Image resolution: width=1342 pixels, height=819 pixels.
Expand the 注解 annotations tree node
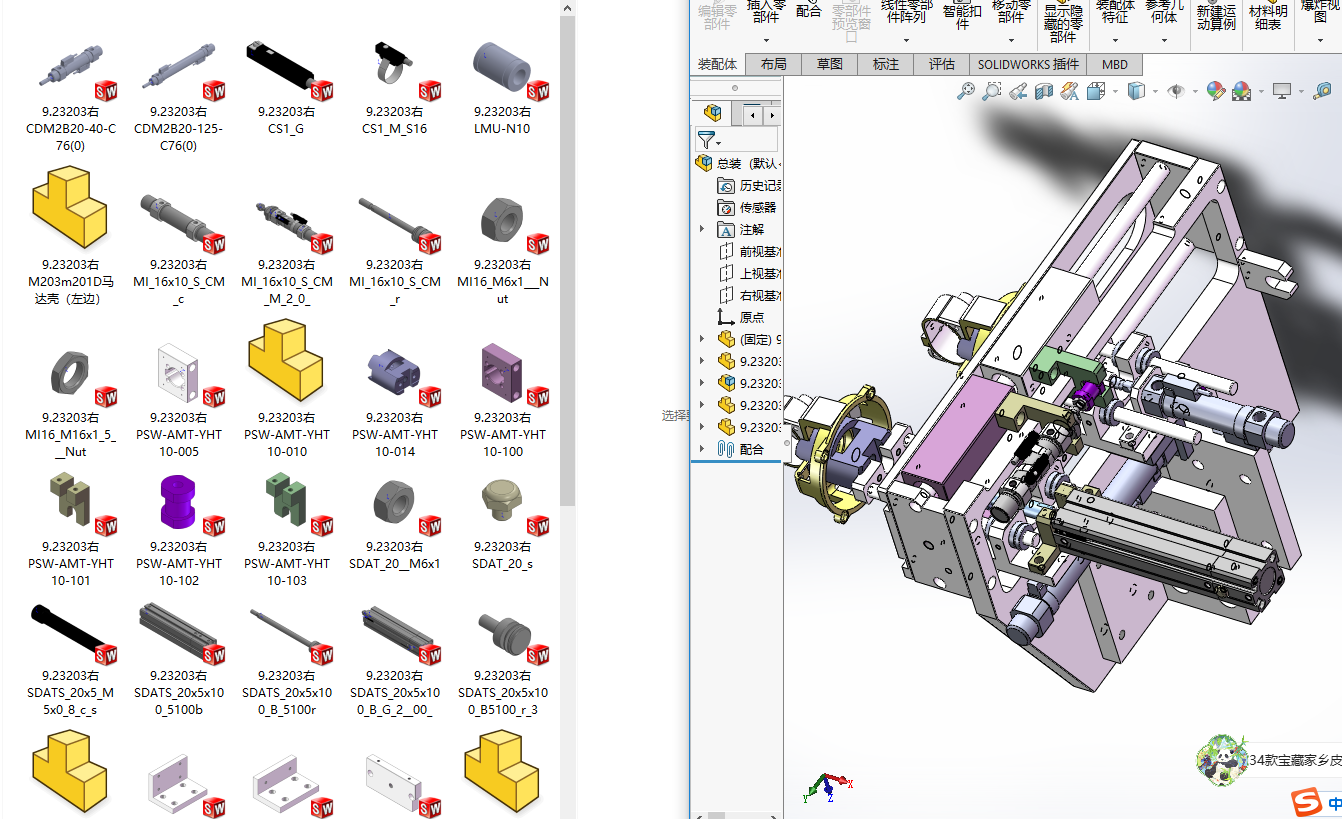(702, 230)
